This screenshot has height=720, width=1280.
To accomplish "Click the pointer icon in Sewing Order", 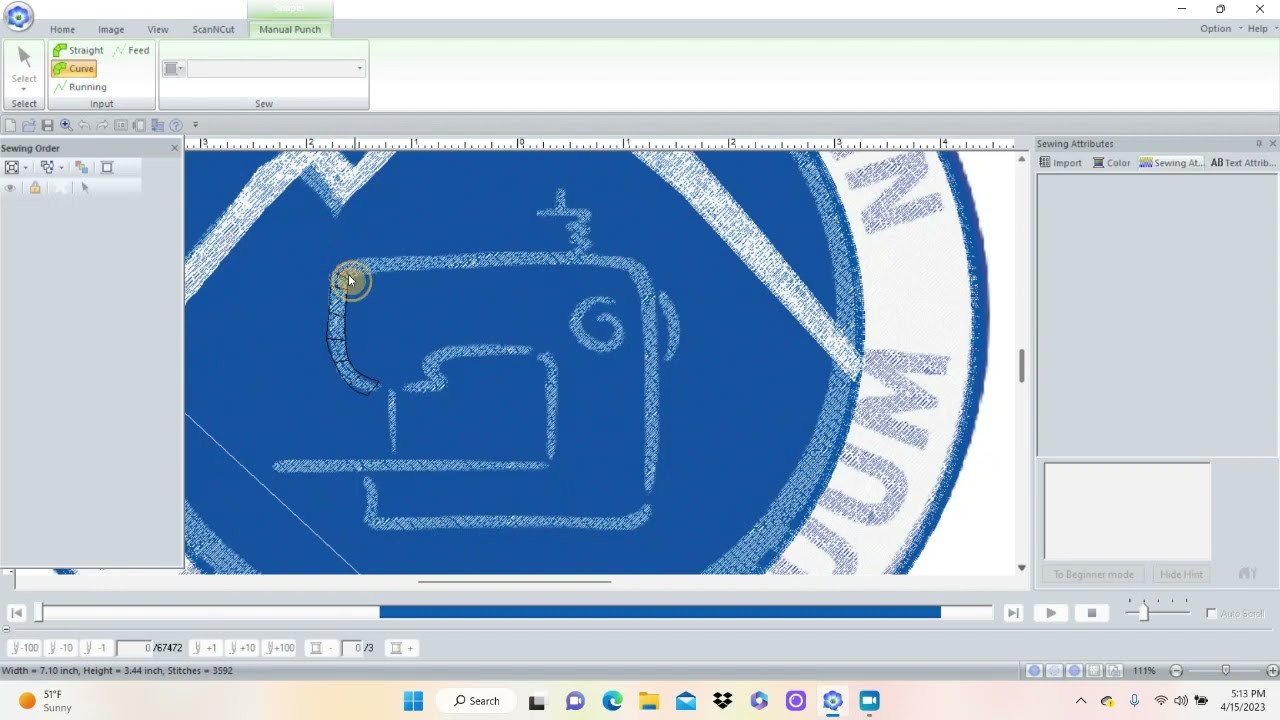I will click(84, 188).
